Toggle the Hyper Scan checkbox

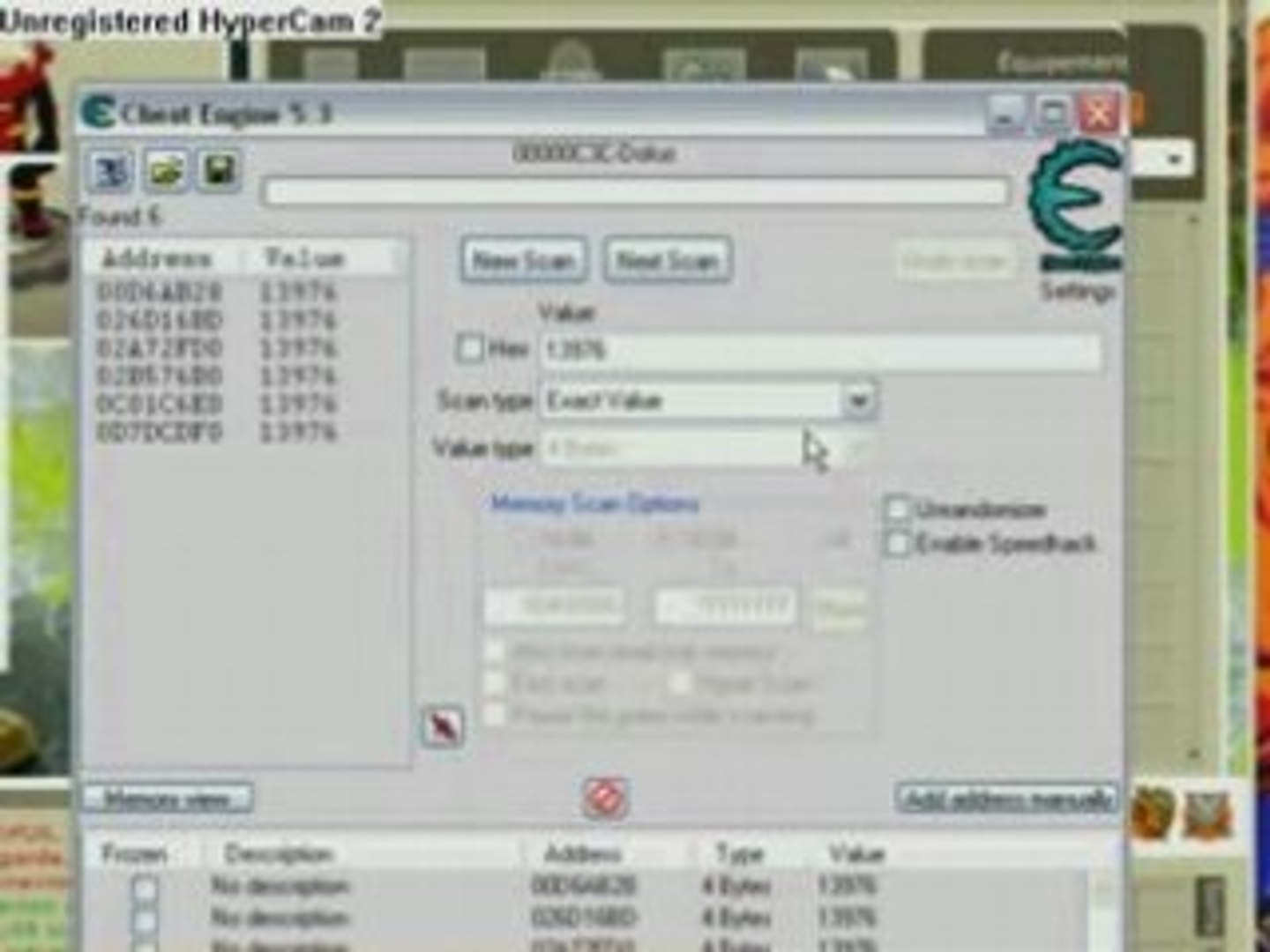(680, 683)
